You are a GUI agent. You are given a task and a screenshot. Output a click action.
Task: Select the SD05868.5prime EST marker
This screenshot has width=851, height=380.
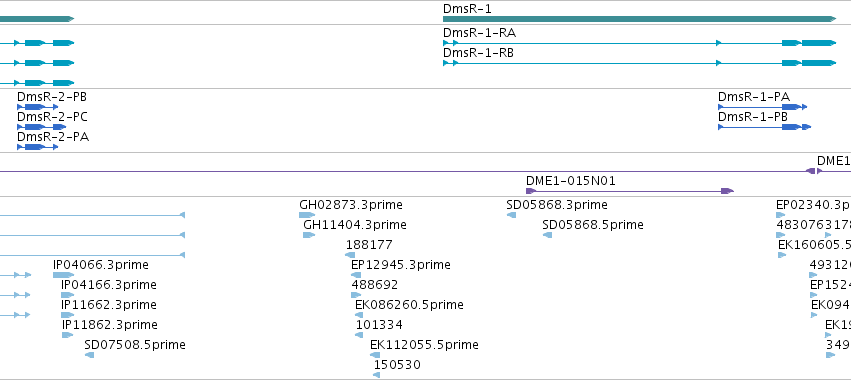point(548,235)
